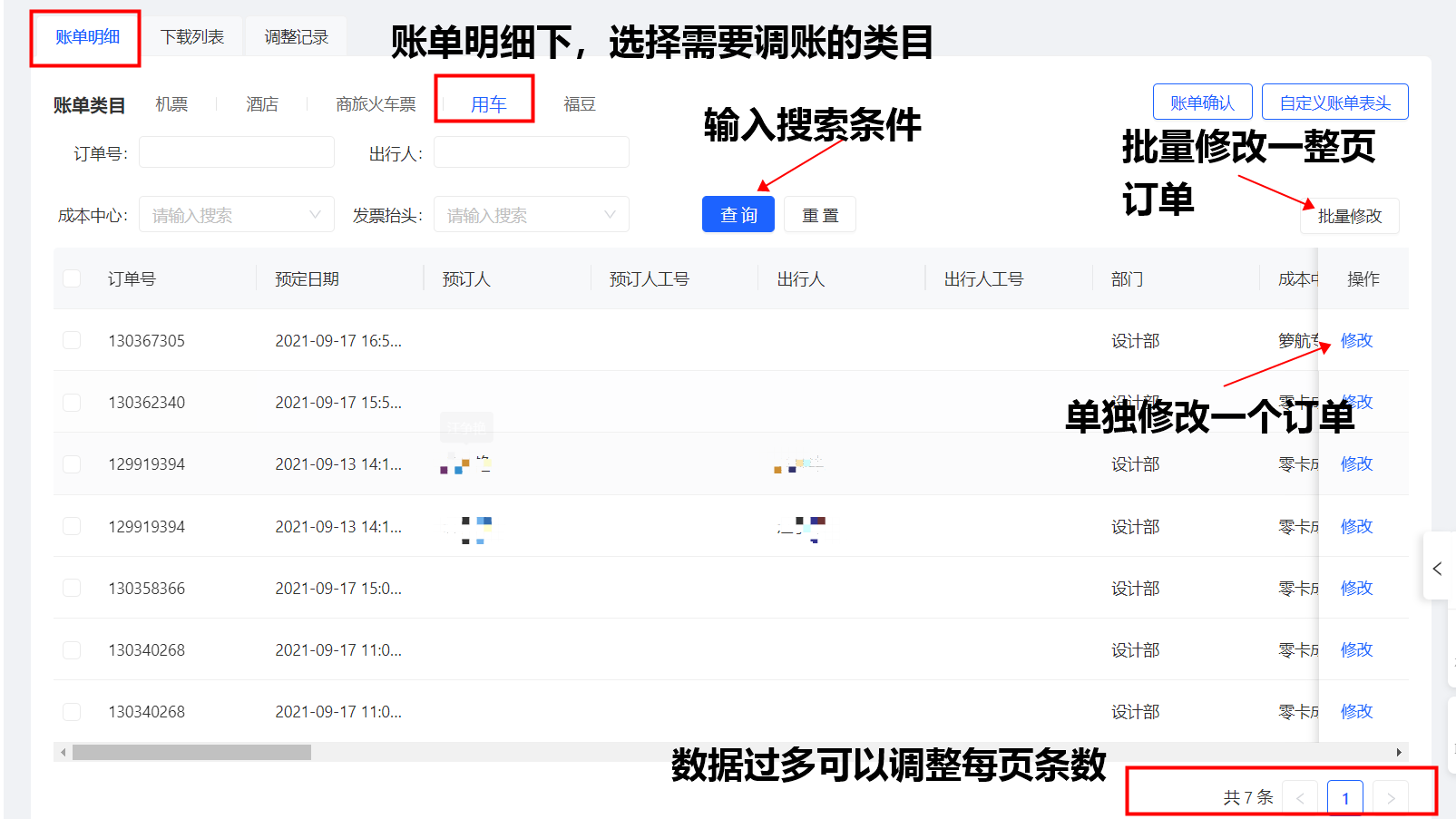
Task: Click the scrollbar right arrow
Action: coord(1398,752)
